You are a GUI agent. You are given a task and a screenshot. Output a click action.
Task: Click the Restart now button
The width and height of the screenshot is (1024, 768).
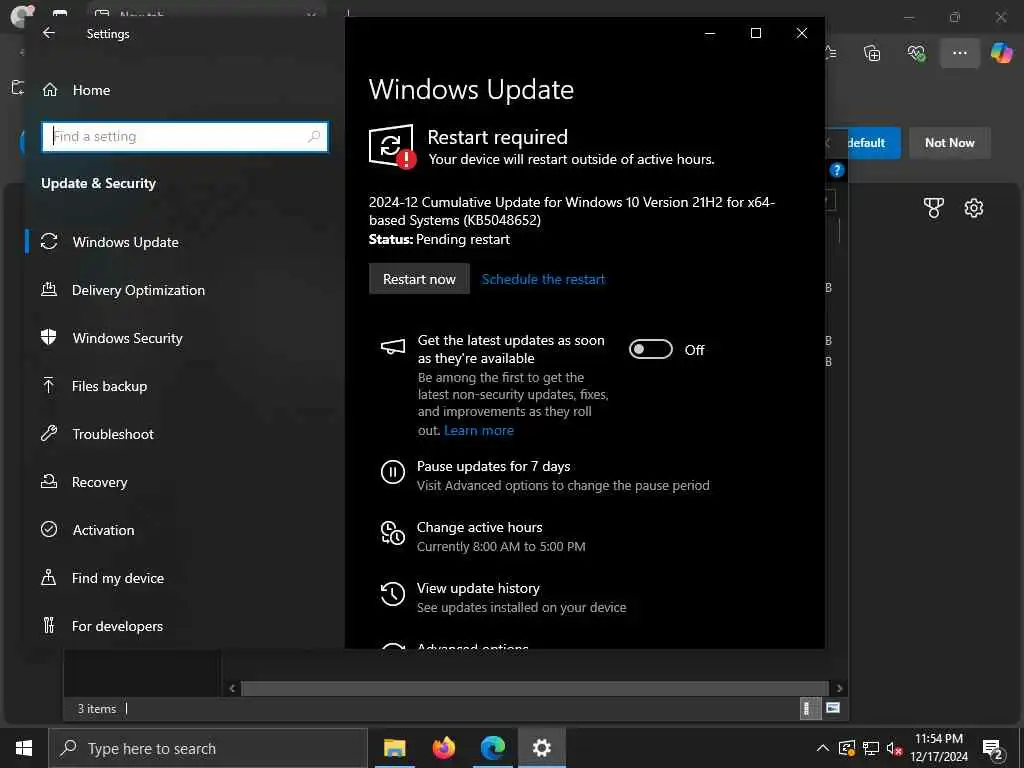[419, 279]
